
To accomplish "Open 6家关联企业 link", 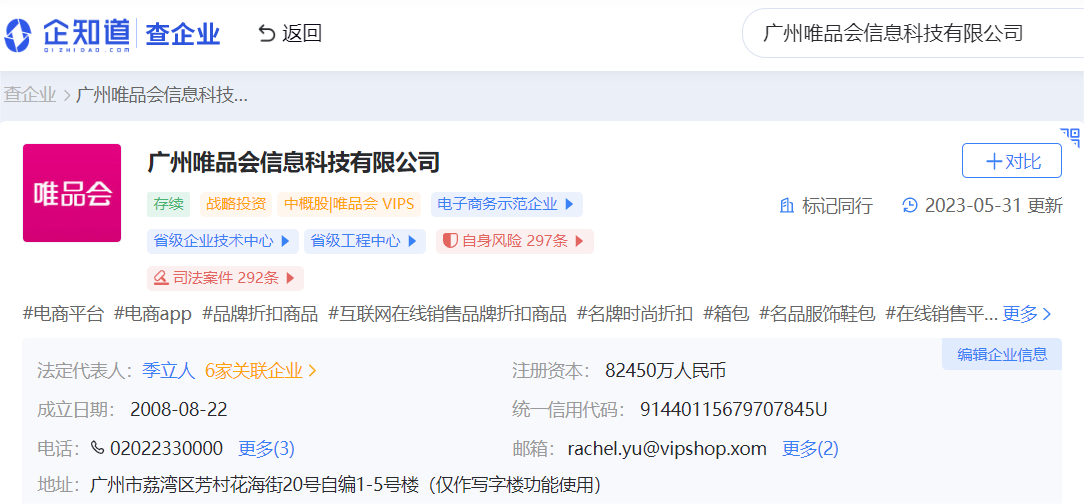I will [x=261, y=371].
